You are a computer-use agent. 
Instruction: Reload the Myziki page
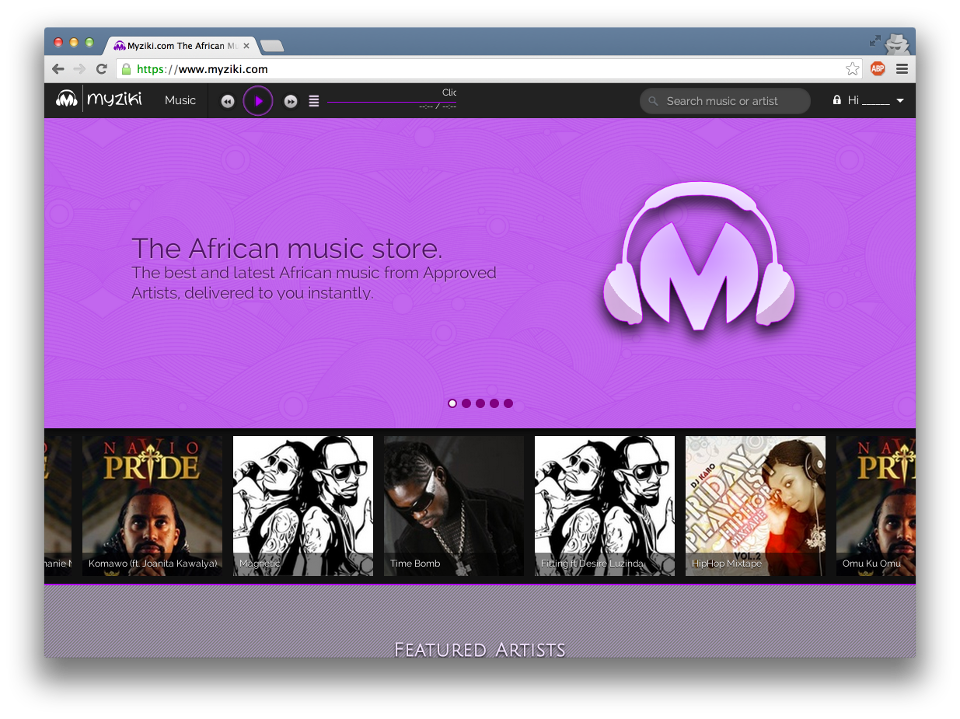click(x=102, y=69)
